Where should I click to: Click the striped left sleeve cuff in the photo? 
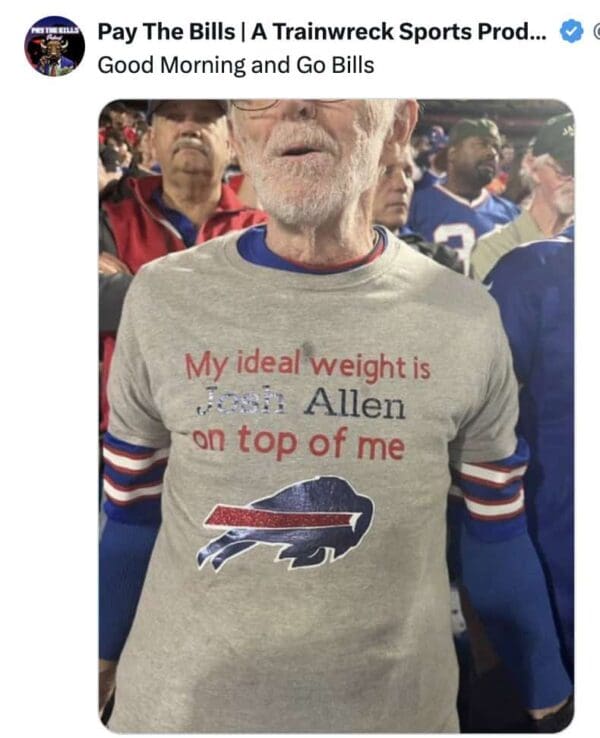[x=132, y=472]
